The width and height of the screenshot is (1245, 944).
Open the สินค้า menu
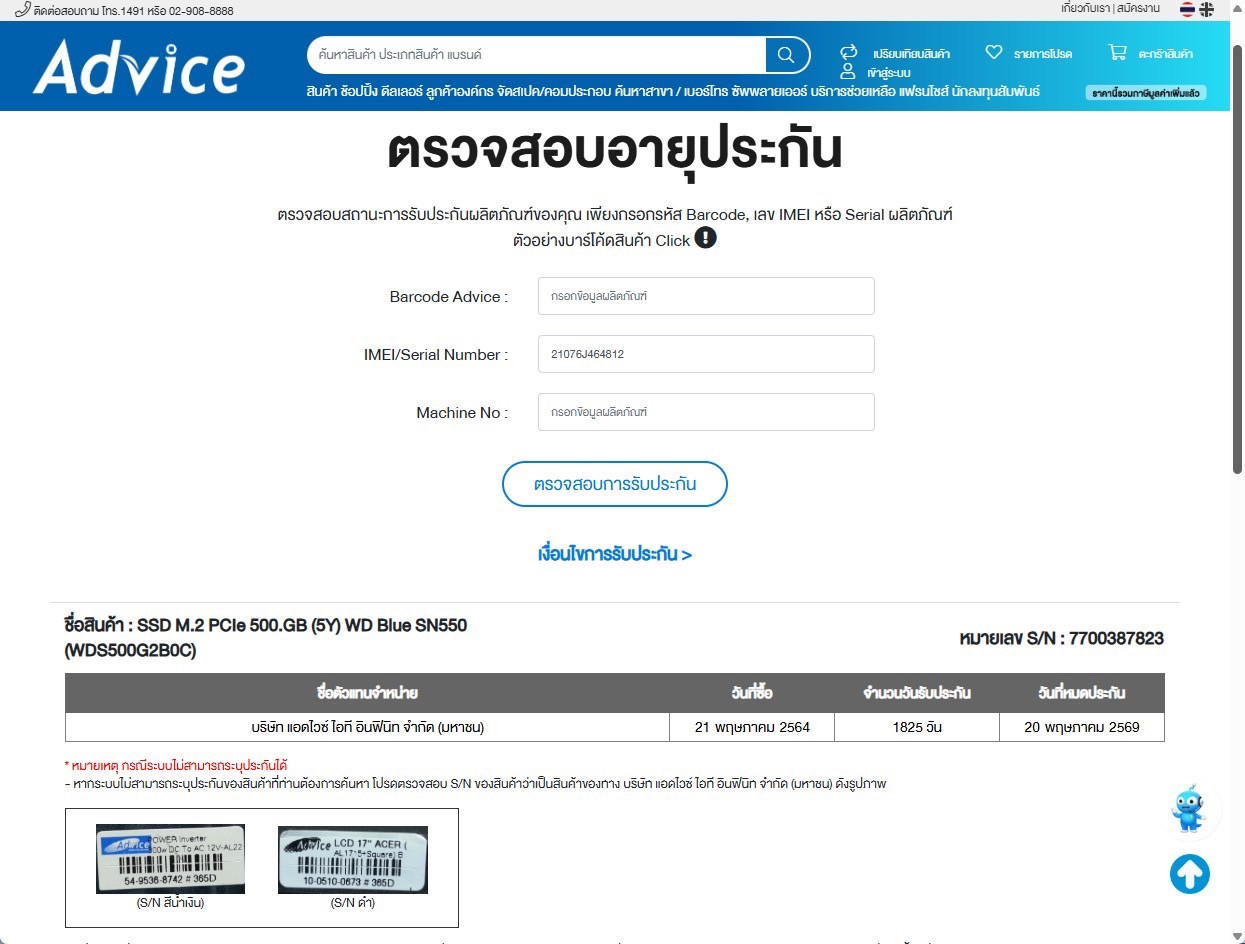pyautogui.click(x=322, y=92)
